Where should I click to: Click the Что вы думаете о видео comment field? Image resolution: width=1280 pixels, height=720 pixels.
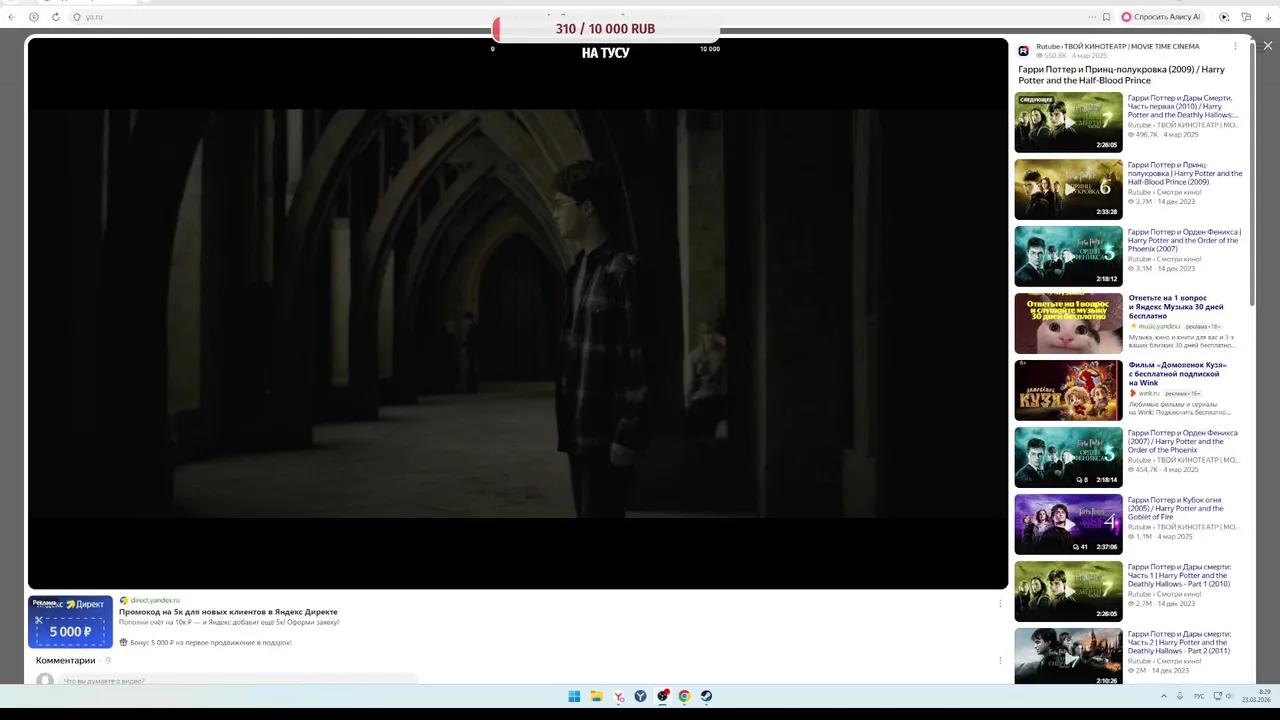[x=240, y=681]
